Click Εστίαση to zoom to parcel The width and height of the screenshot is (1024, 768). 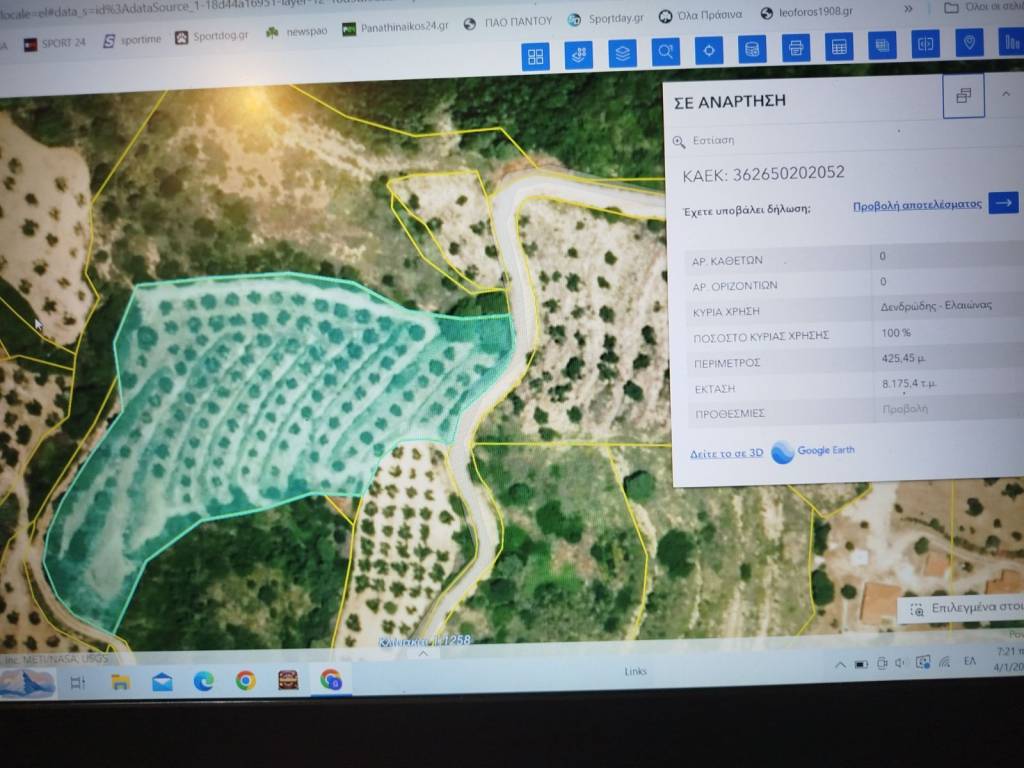tap(713, 141)
